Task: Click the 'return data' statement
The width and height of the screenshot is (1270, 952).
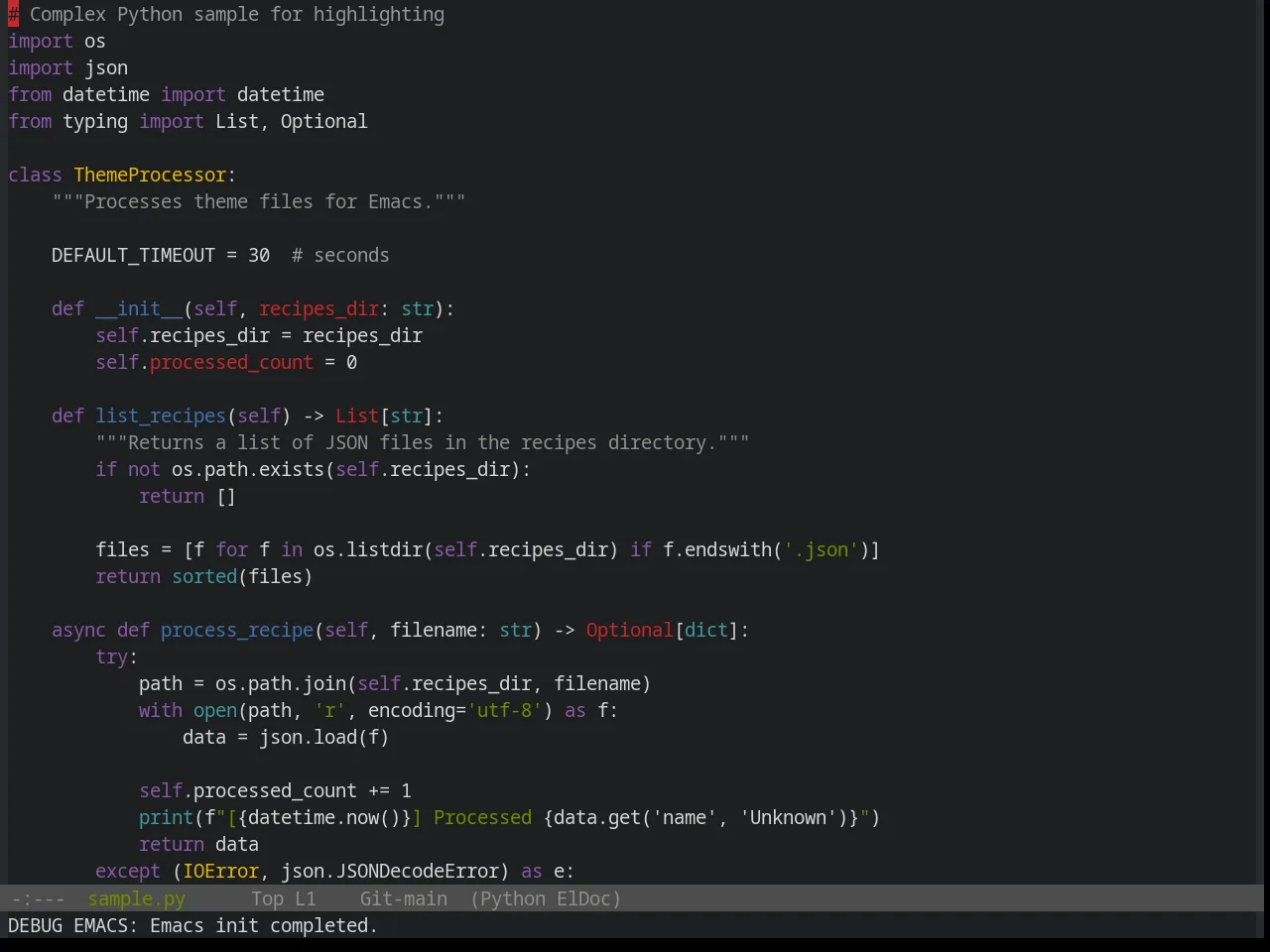Action: tap(198, 844)
